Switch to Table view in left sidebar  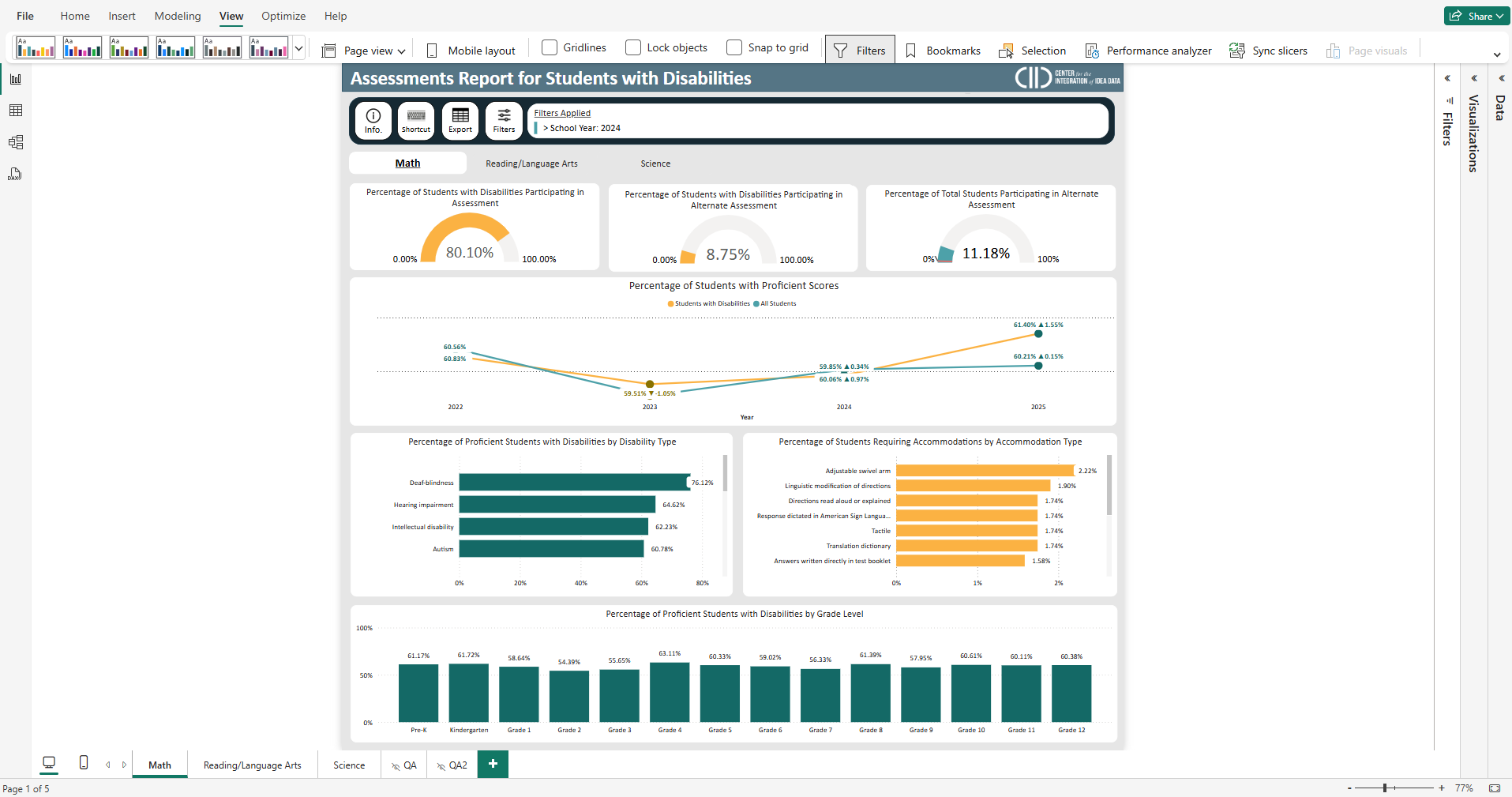15,111
